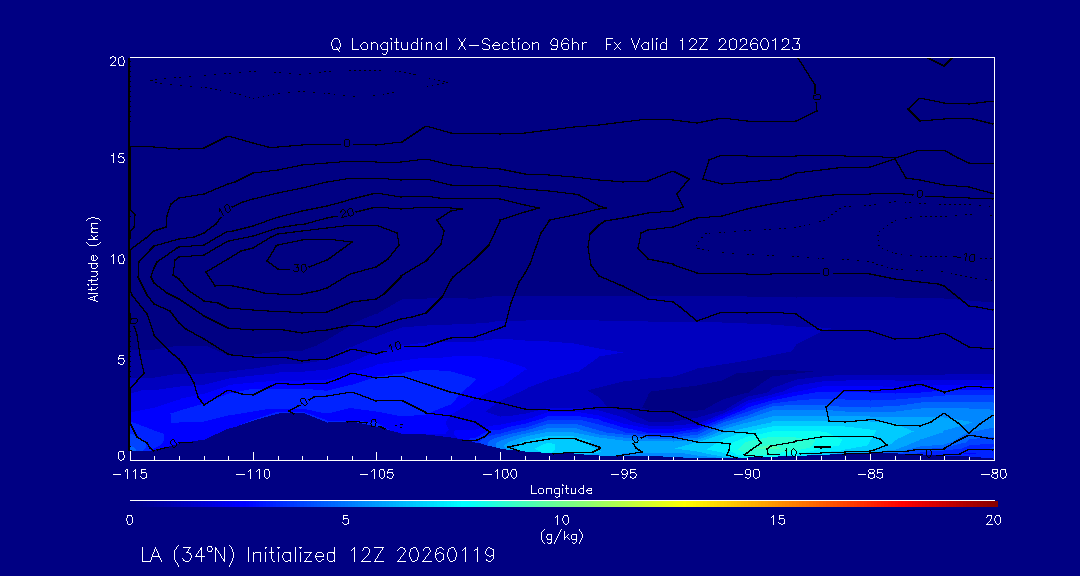
Task: Click the 5 label under the color scale
Action: [346, 521]
